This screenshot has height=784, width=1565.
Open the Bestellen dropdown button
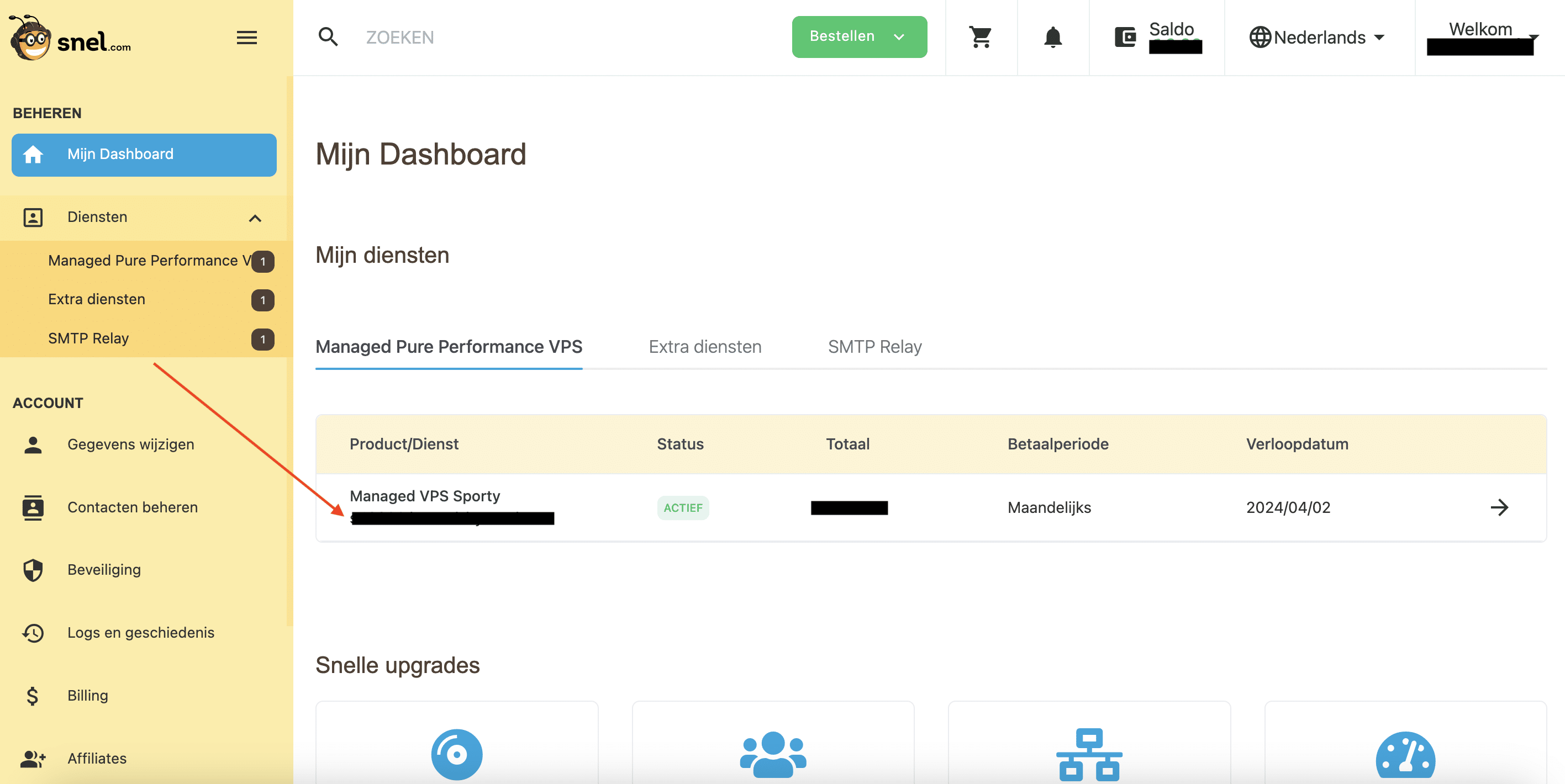tap(859, 36)
